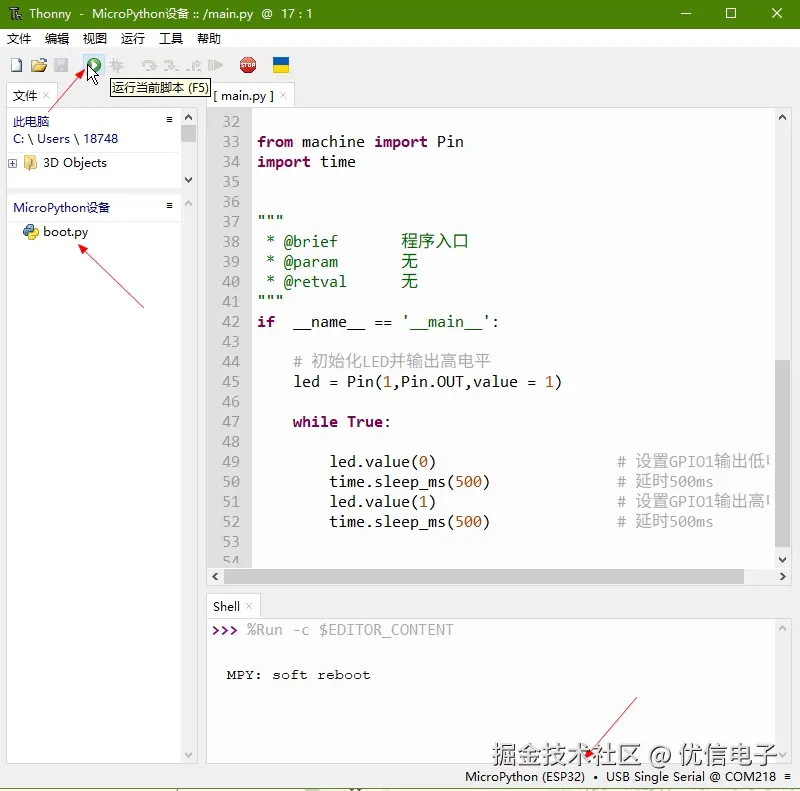
Task: Click editor horizontal scrollbar left arrow
Action: pos(215,577)
